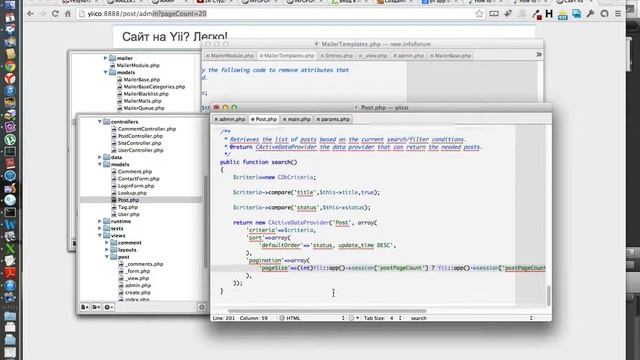Viewport: 640px width, 360px height.
Task: Switch to the main.php tab
Action: click(297, 120)
